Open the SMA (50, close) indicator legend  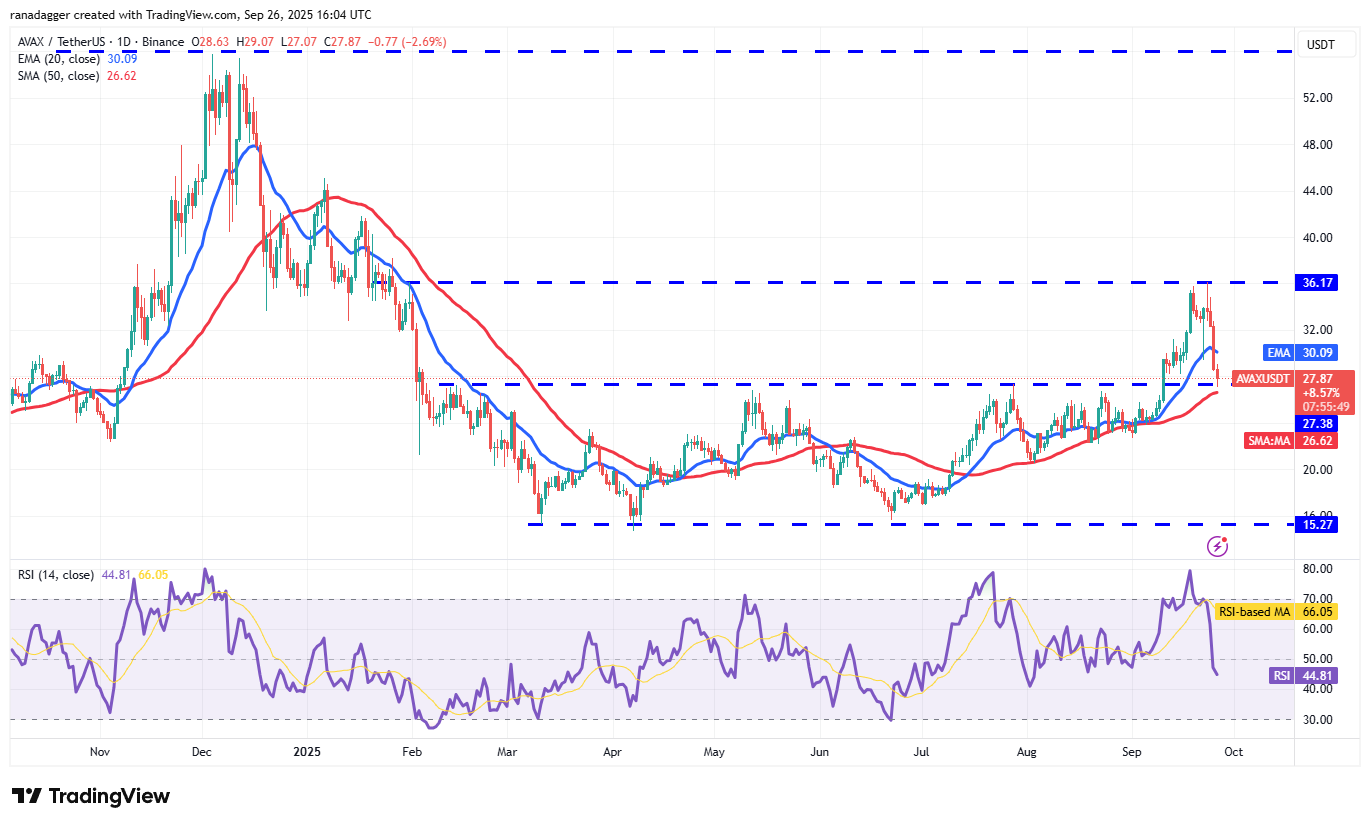[56, 76]
